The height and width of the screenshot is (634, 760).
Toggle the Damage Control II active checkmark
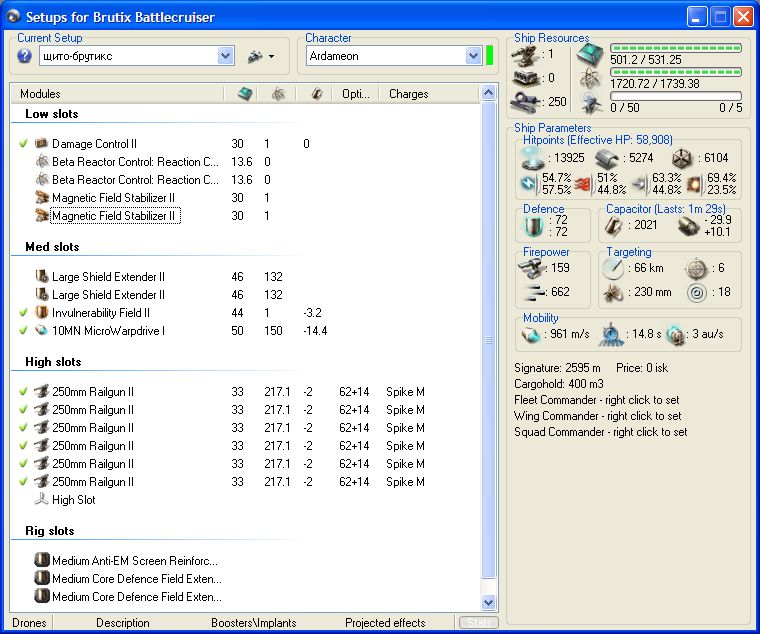[23, 144]
